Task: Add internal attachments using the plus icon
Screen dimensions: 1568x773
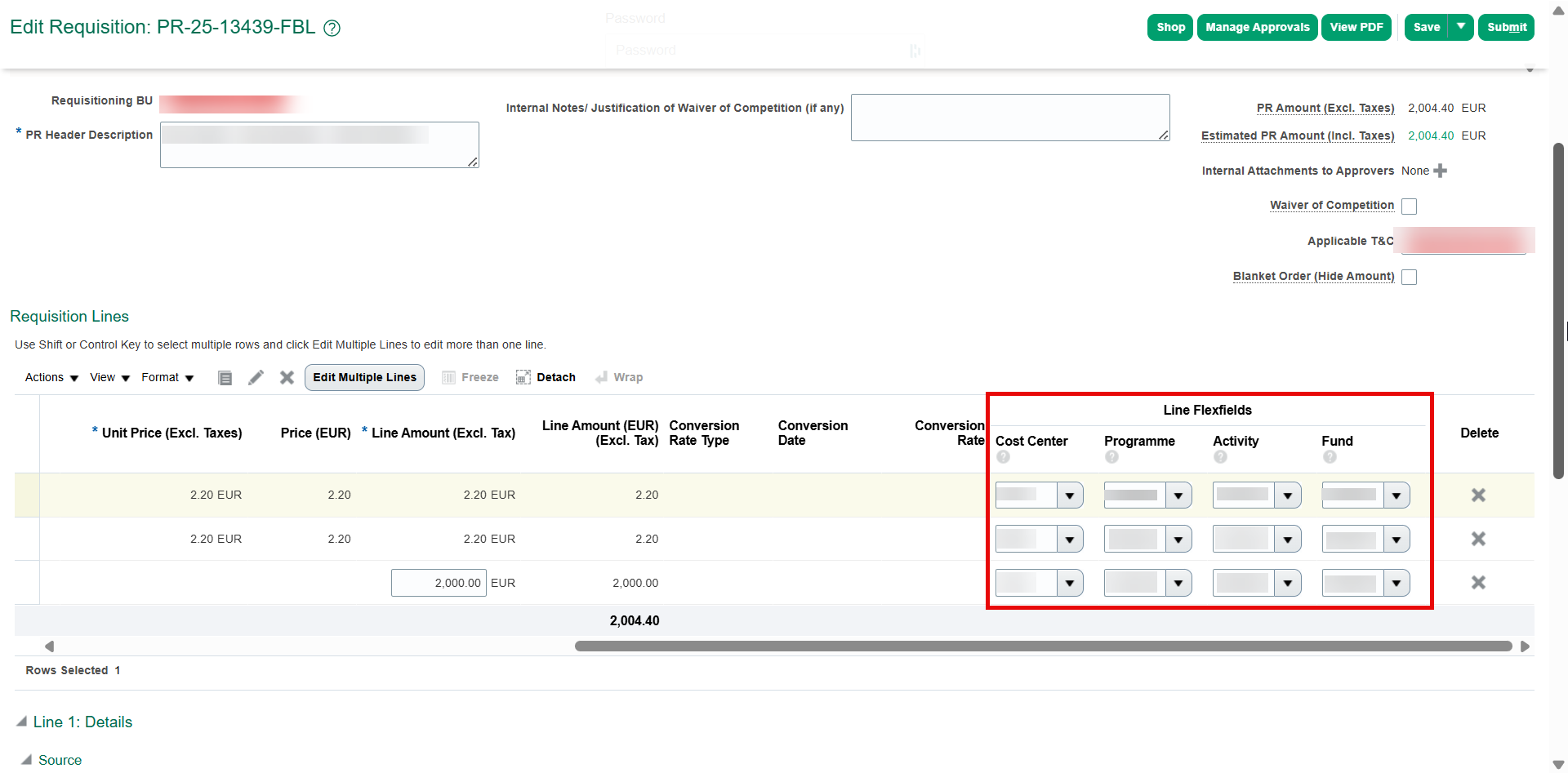Action: pyautogui.click(x=1441, y=171)
